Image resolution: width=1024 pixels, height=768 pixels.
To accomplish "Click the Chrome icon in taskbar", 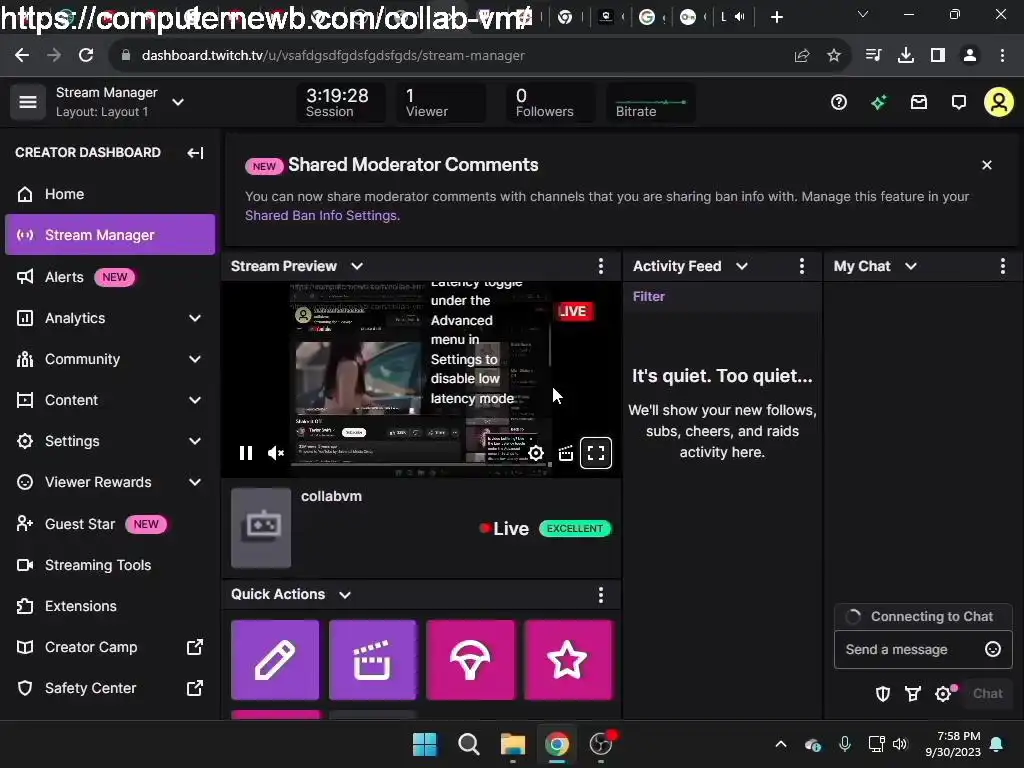I will [x=556, y=744].
